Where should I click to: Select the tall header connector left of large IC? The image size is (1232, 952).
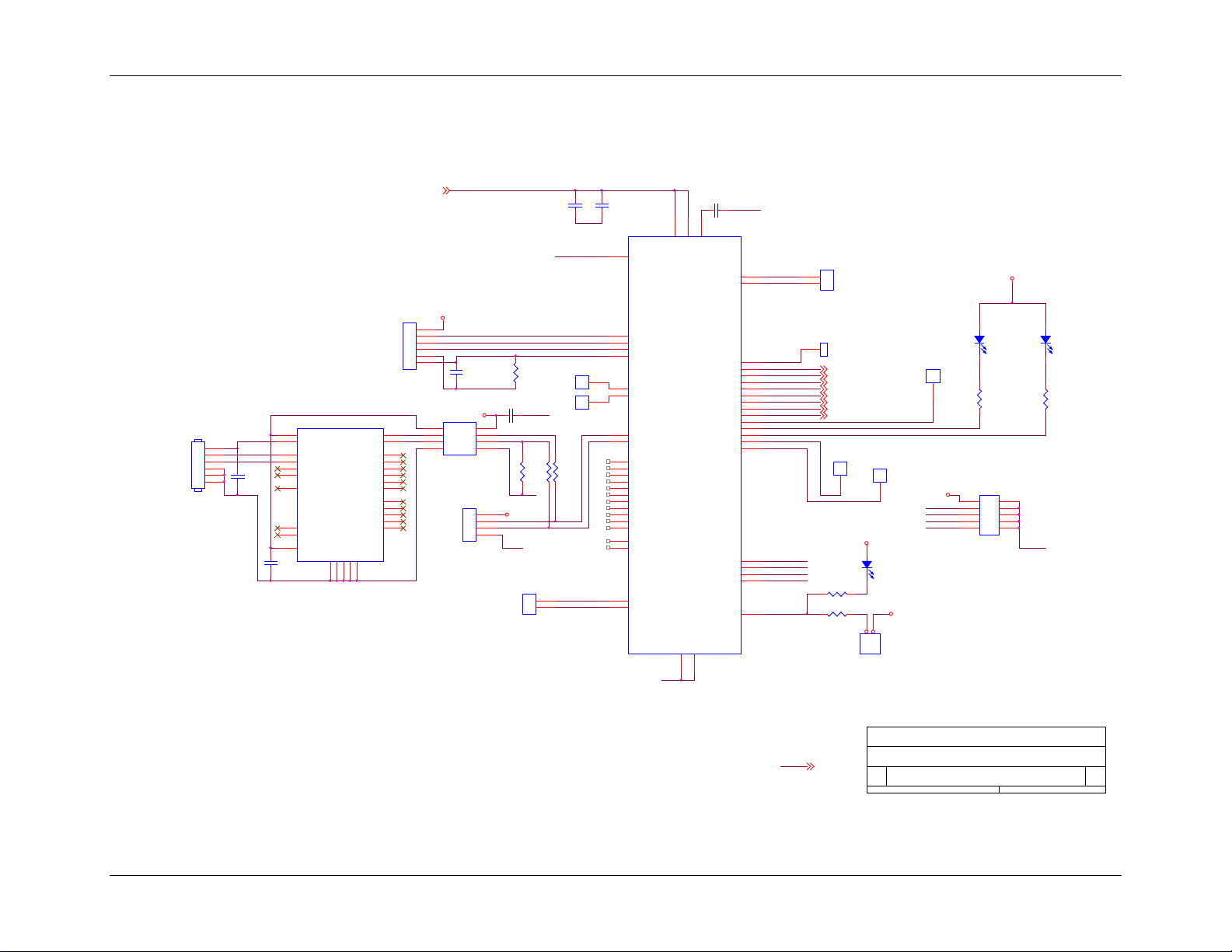(x=410, y=346)
